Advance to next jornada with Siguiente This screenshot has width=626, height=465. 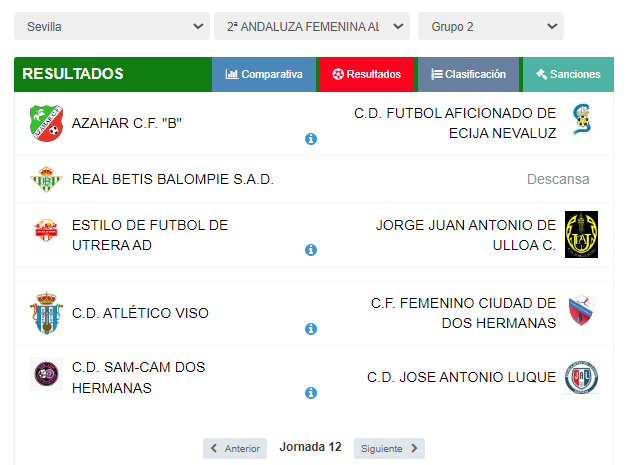point(389,448)
